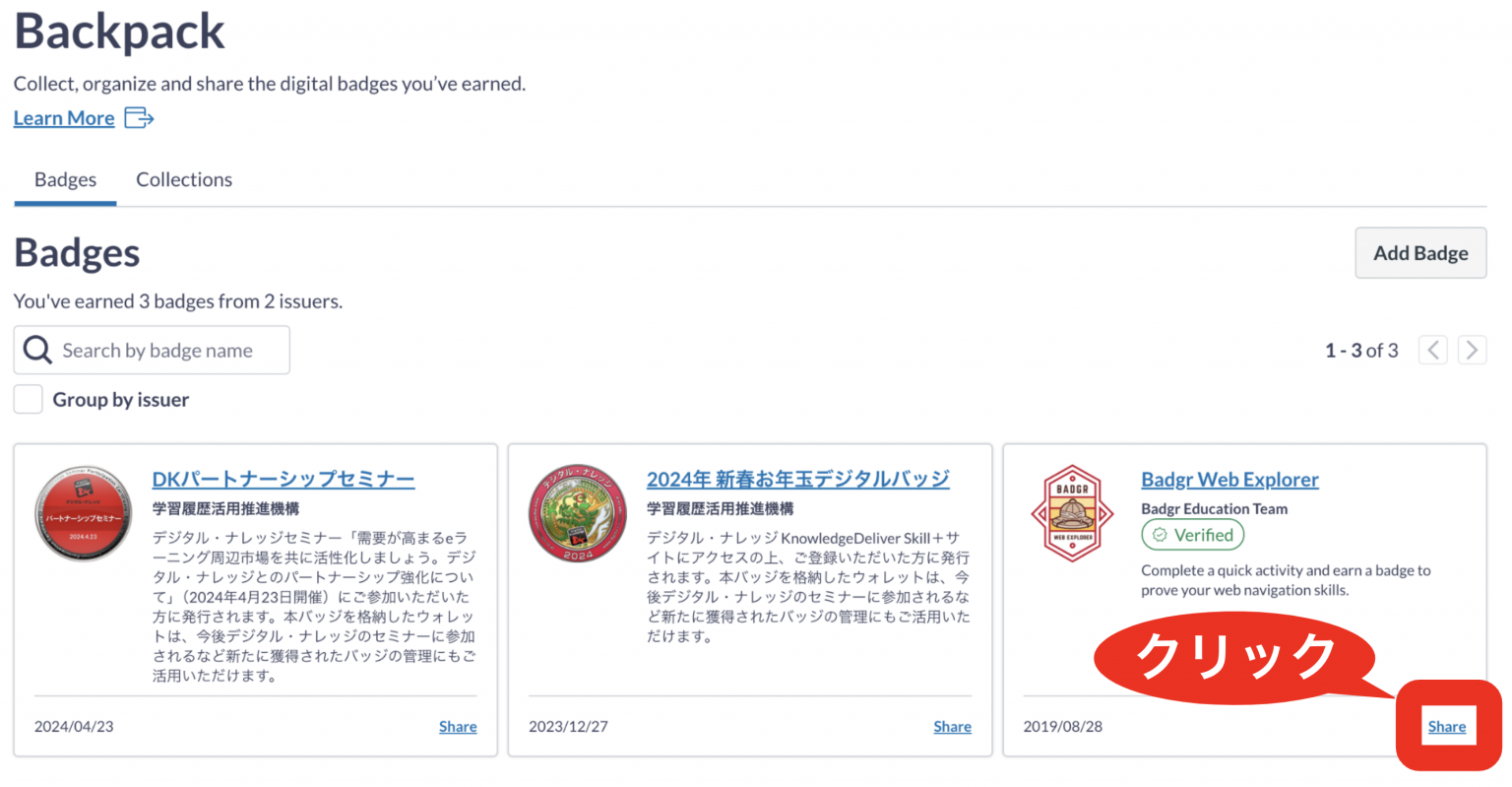Select the Badges tab

[x=65, y=179]
